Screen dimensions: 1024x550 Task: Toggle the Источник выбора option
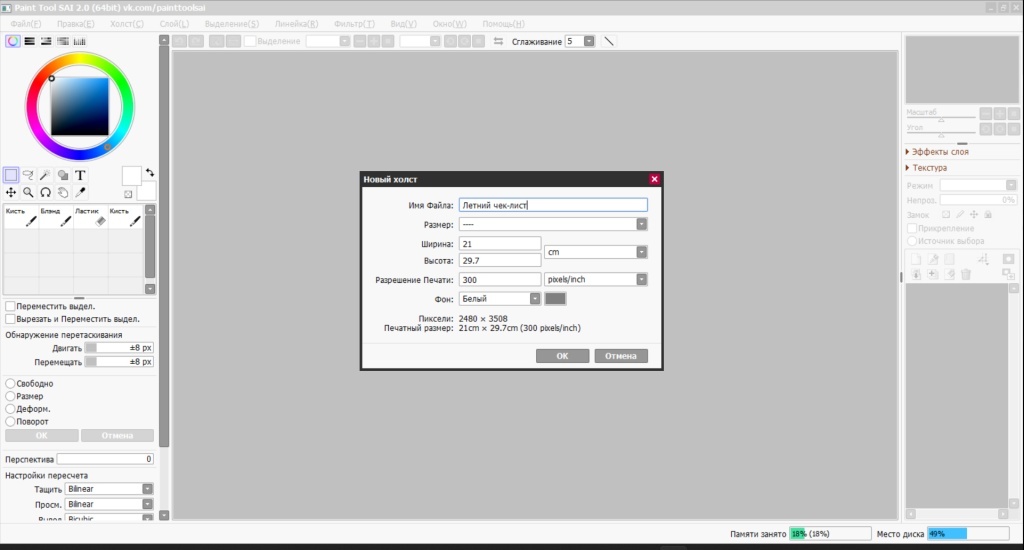[x=912, y=241]
